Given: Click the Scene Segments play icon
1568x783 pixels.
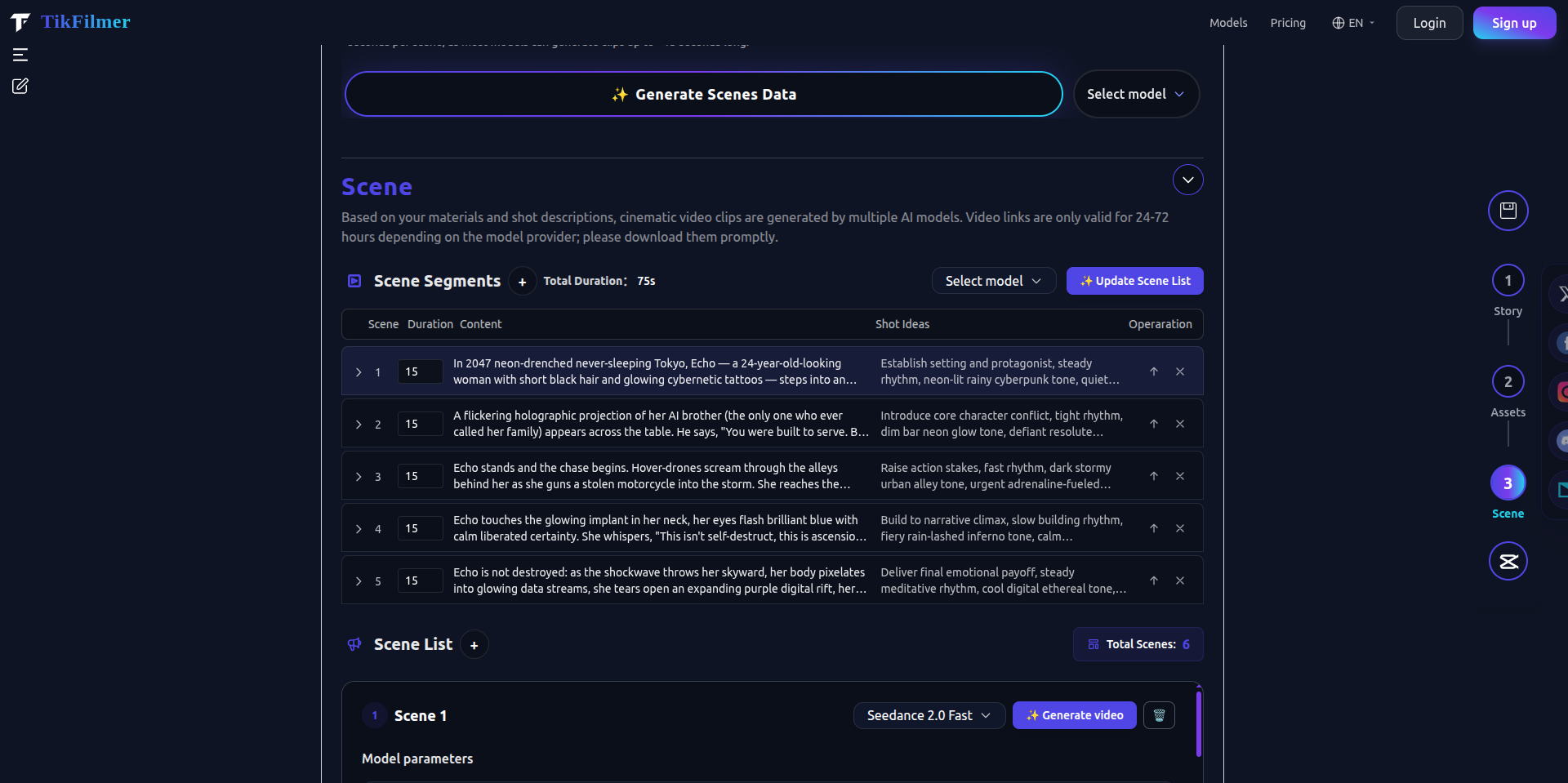Looking at the screenshot, I should tap(354, 281).
